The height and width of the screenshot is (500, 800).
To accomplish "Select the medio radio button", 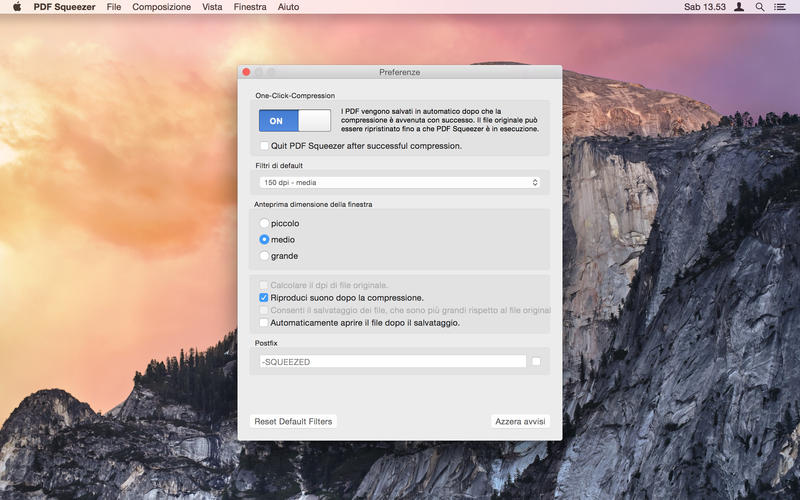I will [264, 239].
